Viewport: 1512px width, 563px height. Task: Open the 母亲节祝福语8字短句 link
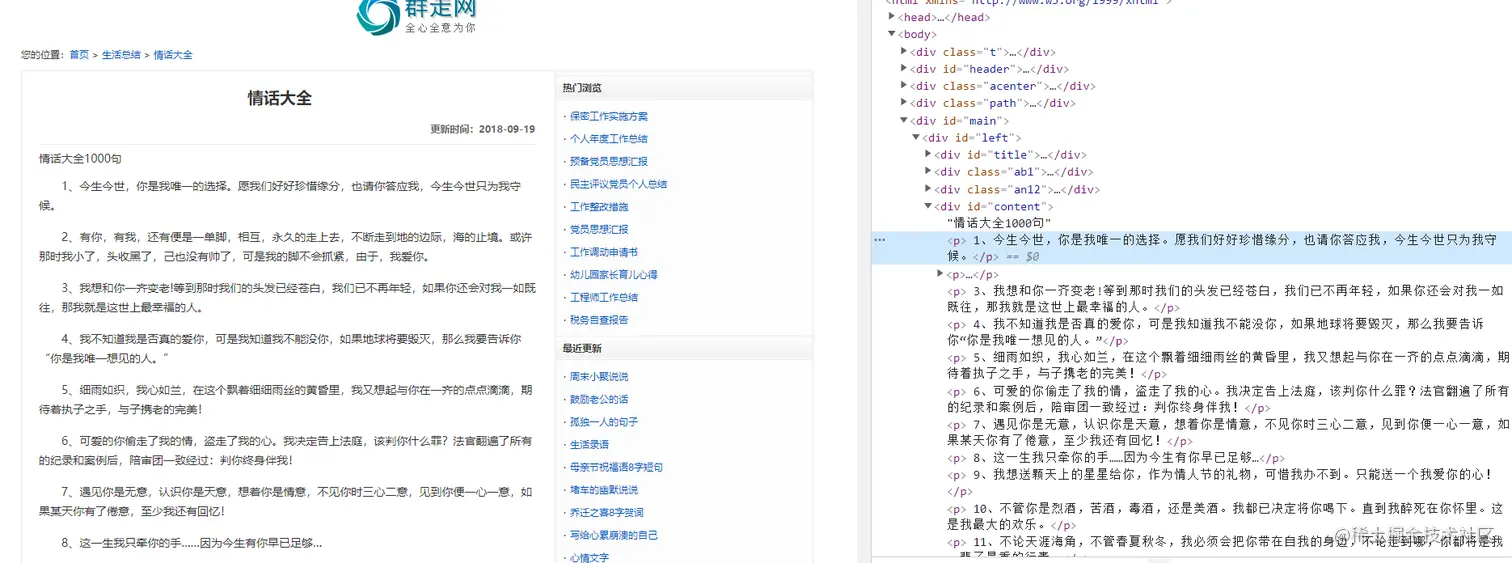pyautogui.click(x=616, y=467)
